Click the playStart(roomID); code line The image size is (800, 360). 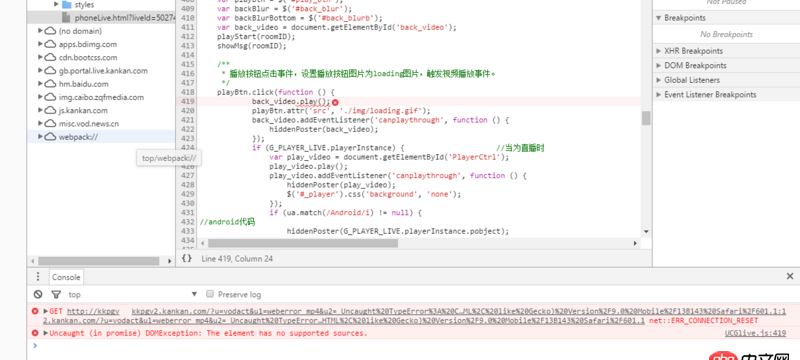click(256, 37)
